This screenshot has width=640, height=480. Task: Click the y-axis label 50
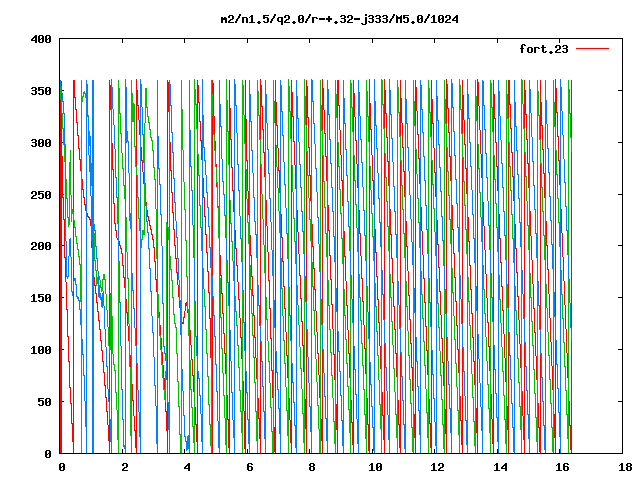44,402
